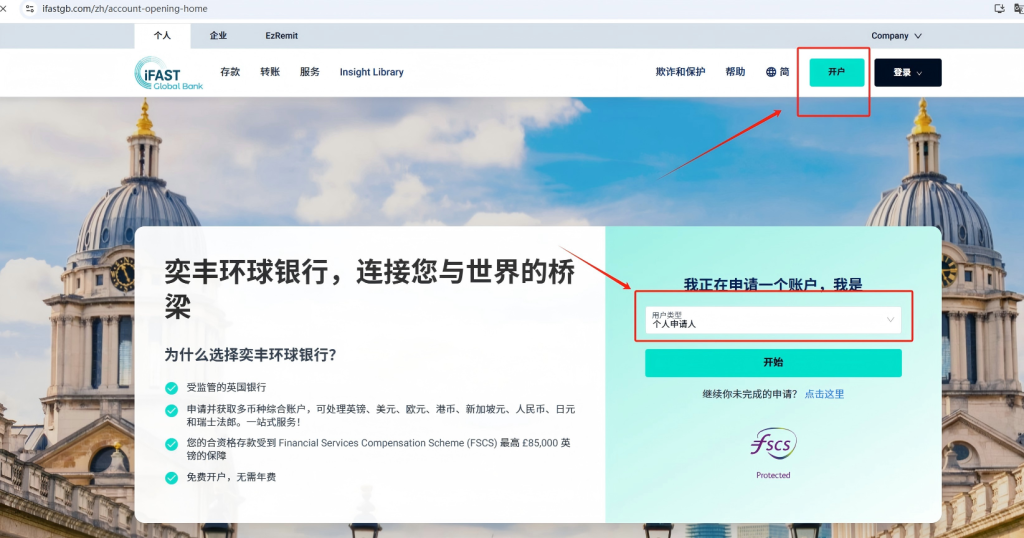
Task: Click the checkmark beside 免费开户，无需年费
Action: [172, 477]
